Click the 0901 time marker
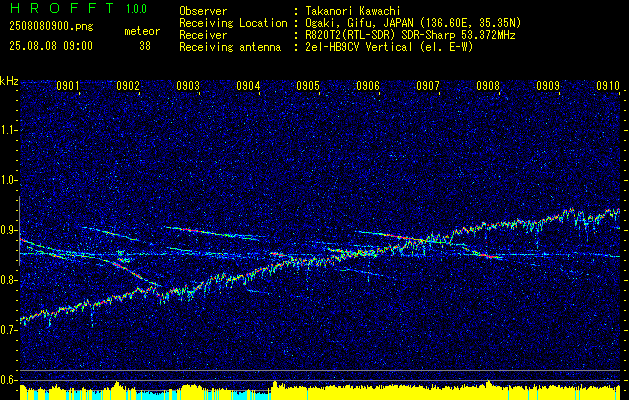The image size is (629, 400). [x=68, y=86]
